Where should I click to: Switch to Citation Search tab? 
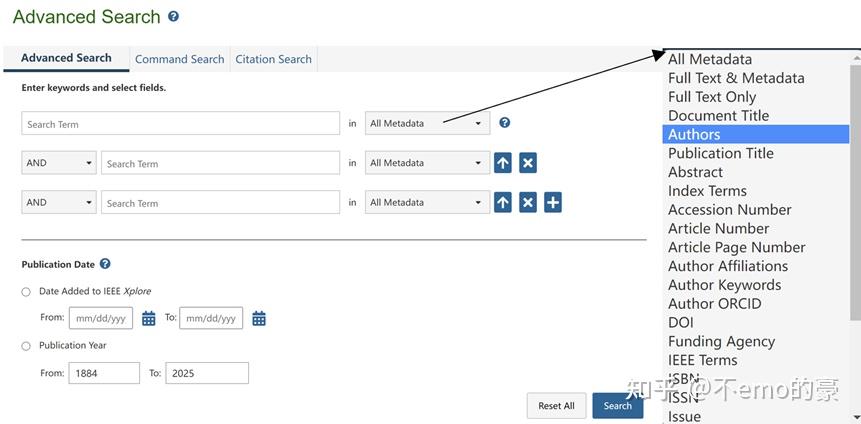(x=274, y=59)
